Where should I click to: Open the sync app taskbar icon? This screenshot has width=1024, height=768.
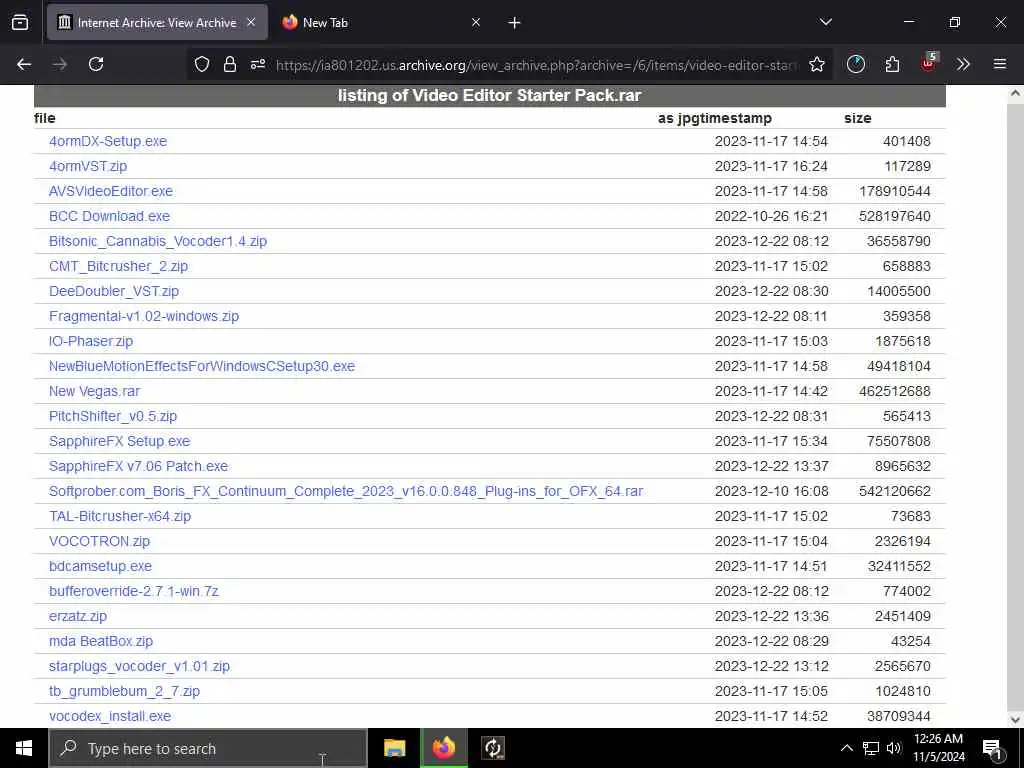click(x=492, y=748)
